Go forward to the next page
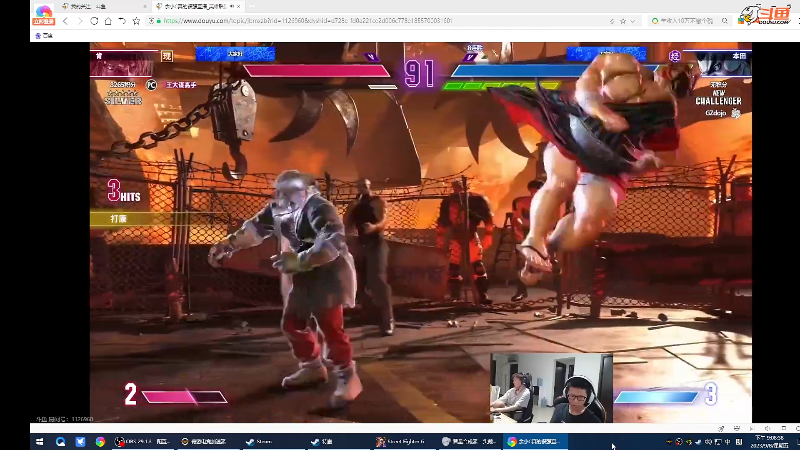Image resolution: width=800 pixels, height=450 pixels. coord(80,21)
